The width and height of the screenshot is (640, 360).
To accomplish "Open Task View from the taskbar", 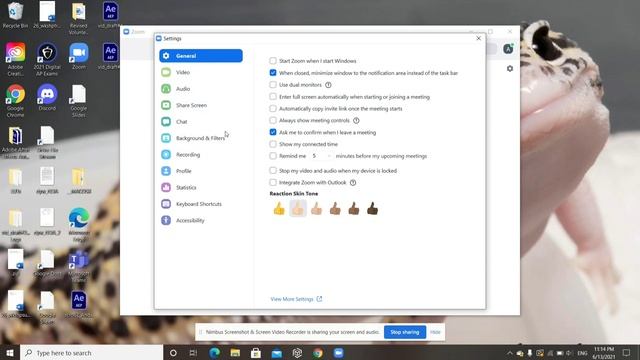I will 193,353.
